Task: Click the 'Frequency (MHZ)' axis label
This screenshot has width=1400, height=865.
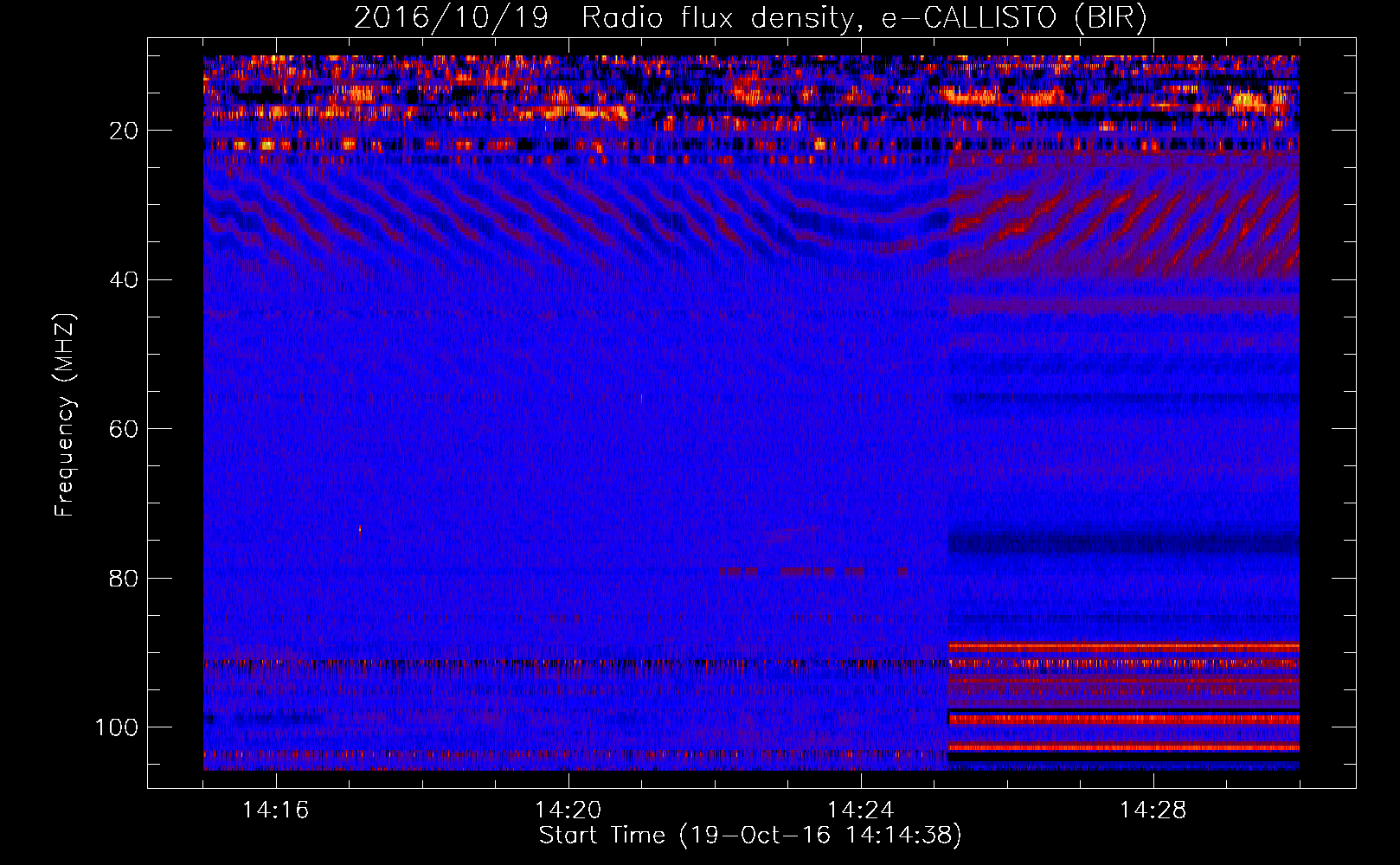Action: [65, 415]
